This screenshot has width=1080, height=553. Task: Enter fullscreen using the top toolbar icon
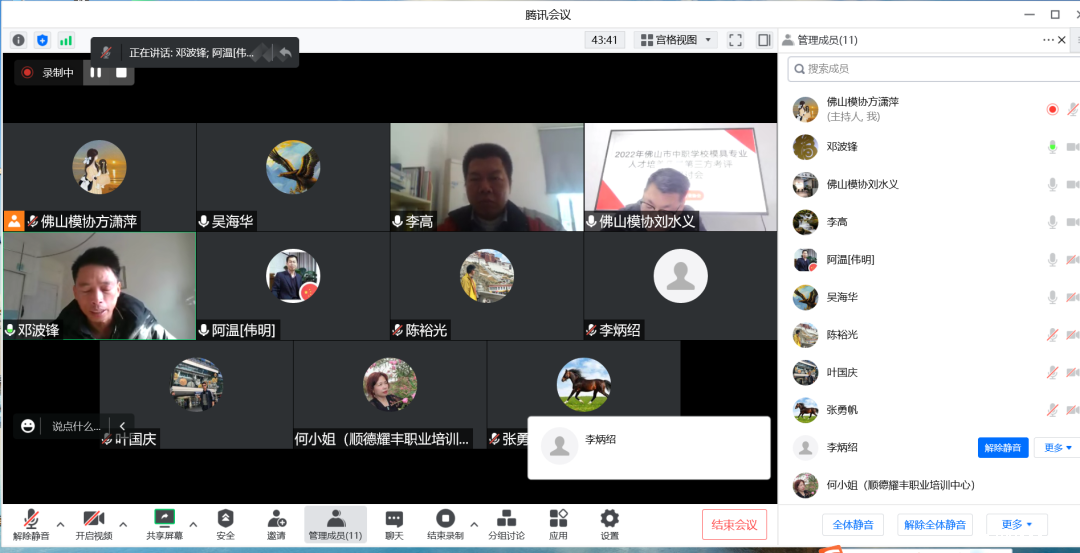(735, 40)
